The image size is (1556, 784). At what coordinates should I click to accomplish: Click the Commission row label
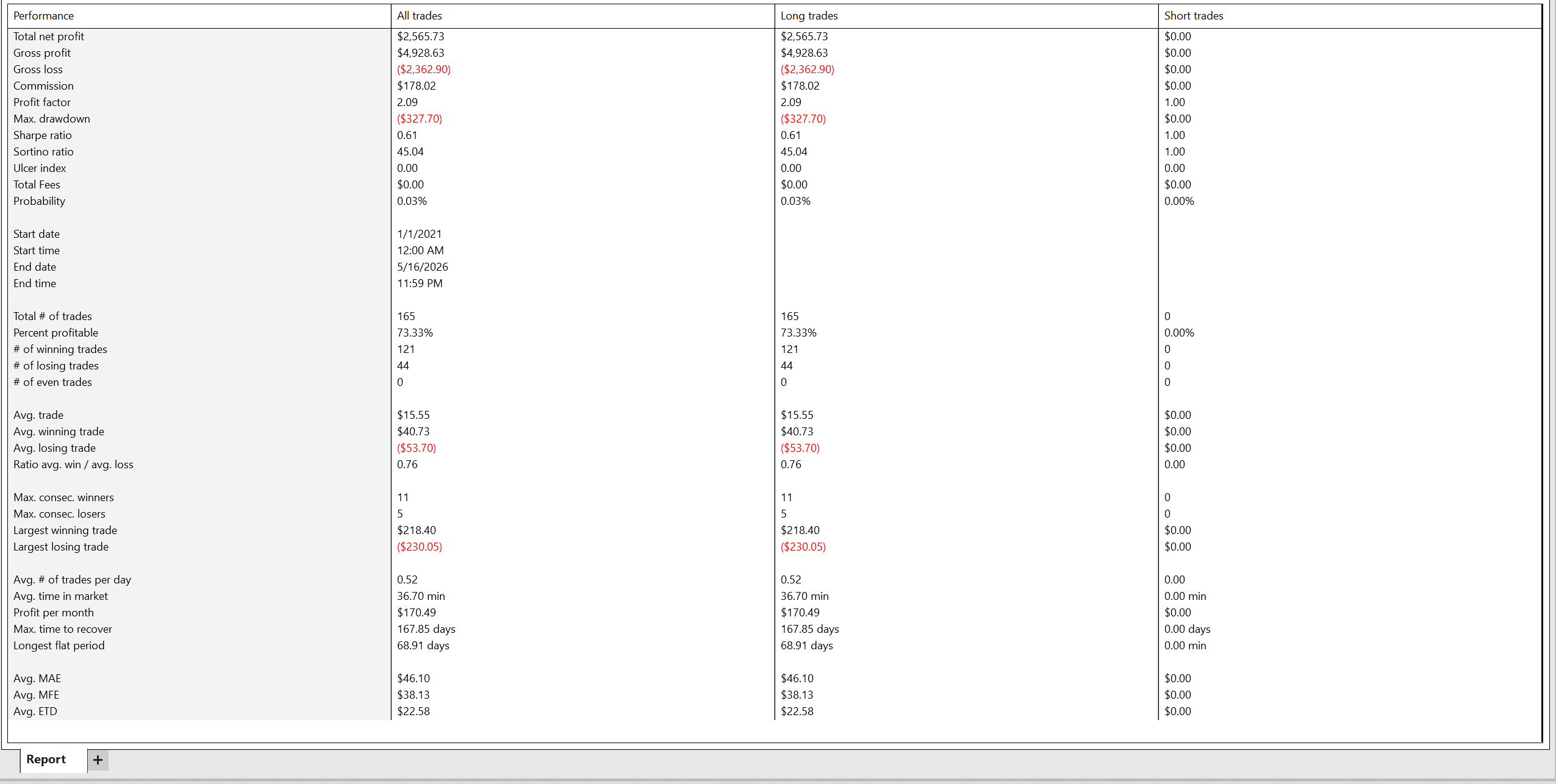pyautogui.click(x=43, y=86)
